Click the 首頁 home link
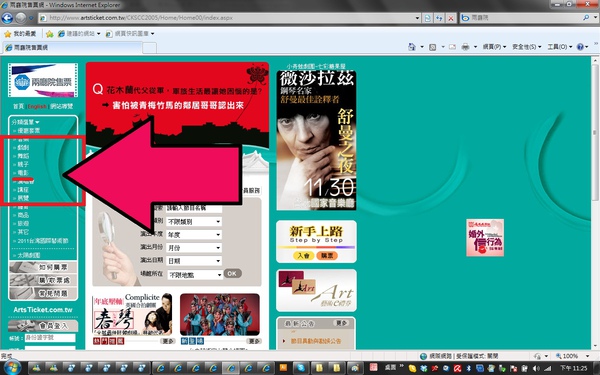The height and width of the screenshot is (375, 600). click(x=18, y=106)
